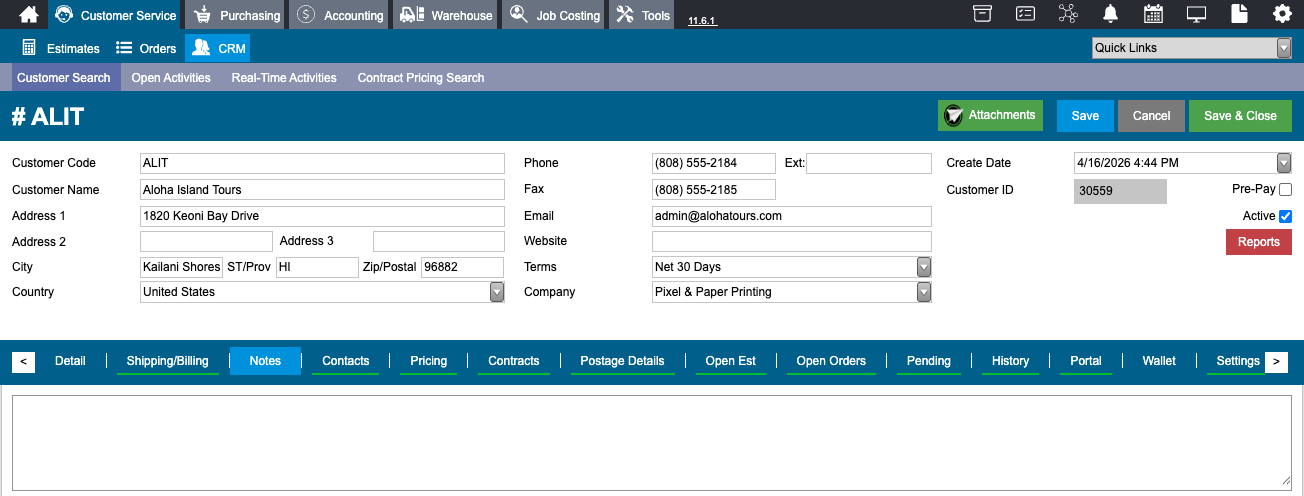Open Orders in the sub-navigation
This screenshot has height=496, width=1304.
coord(145,48)
